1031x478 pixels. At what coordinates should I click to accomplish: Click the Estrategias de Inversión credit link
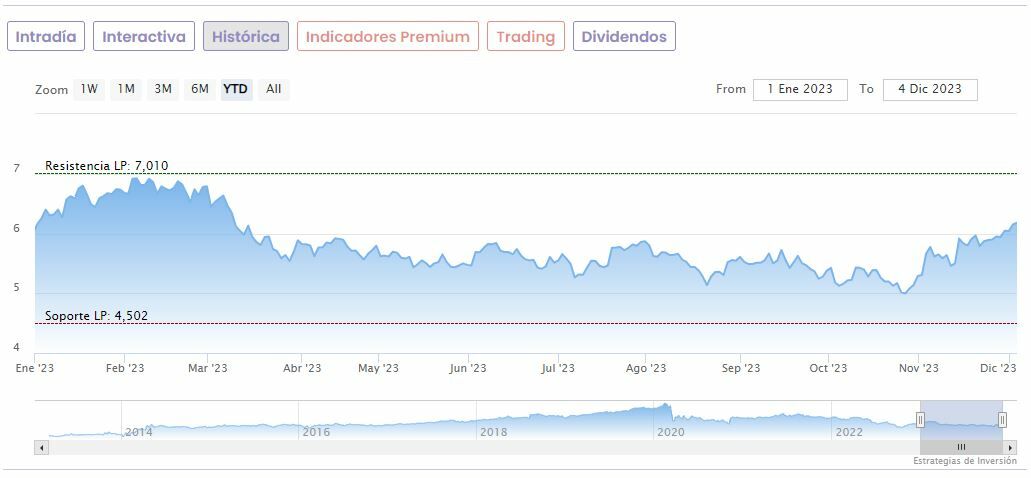click(964, 461)
